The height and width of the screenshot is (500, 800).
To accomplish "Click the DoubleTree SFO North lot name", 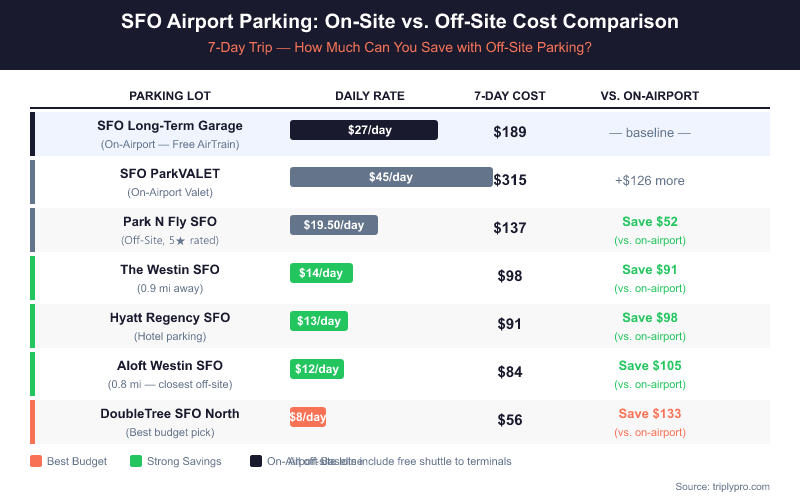I will [x=170, y=414].
